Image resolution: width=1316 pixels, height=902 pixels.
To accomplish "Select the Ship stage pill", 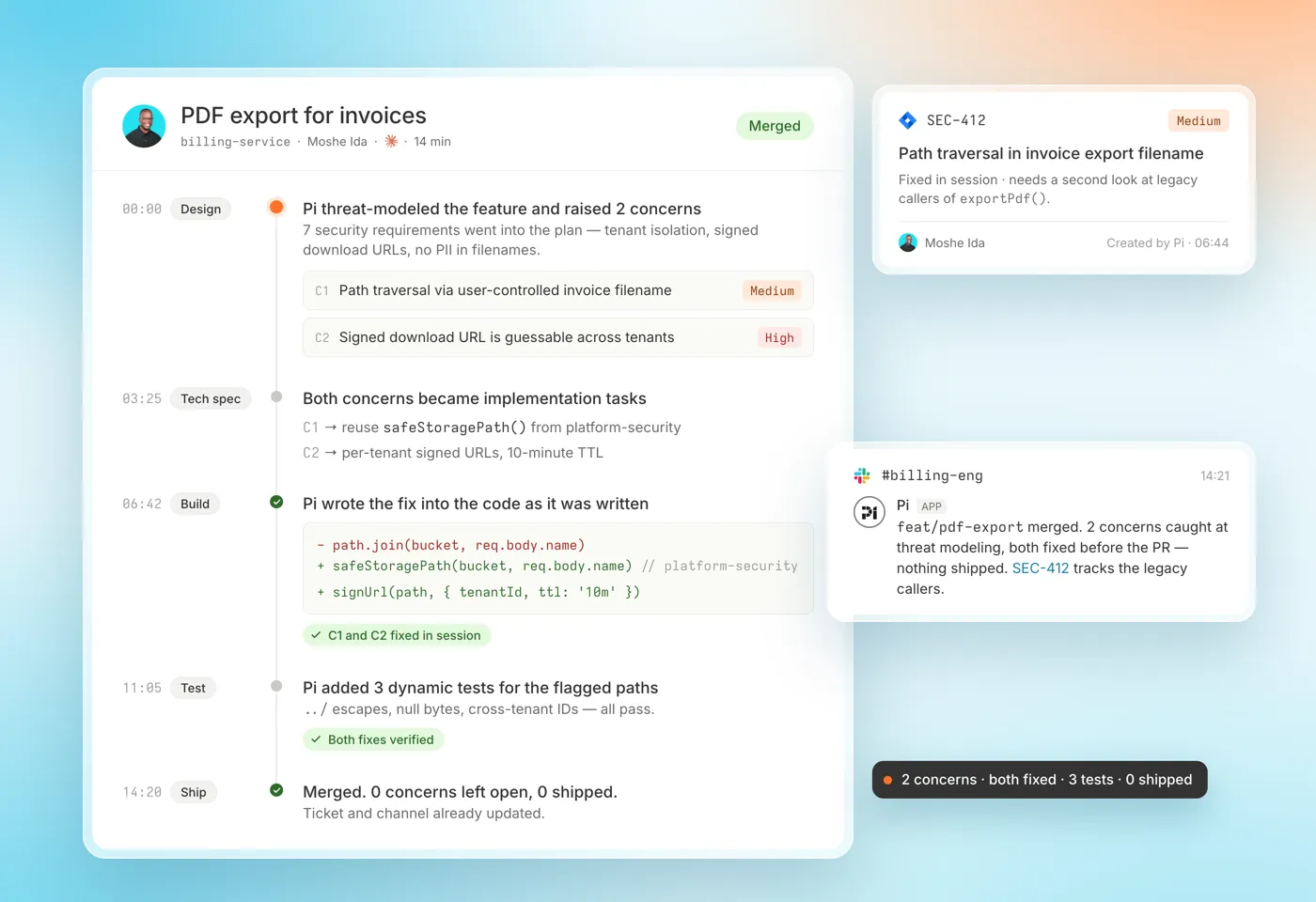I will [x=193, y=792].
